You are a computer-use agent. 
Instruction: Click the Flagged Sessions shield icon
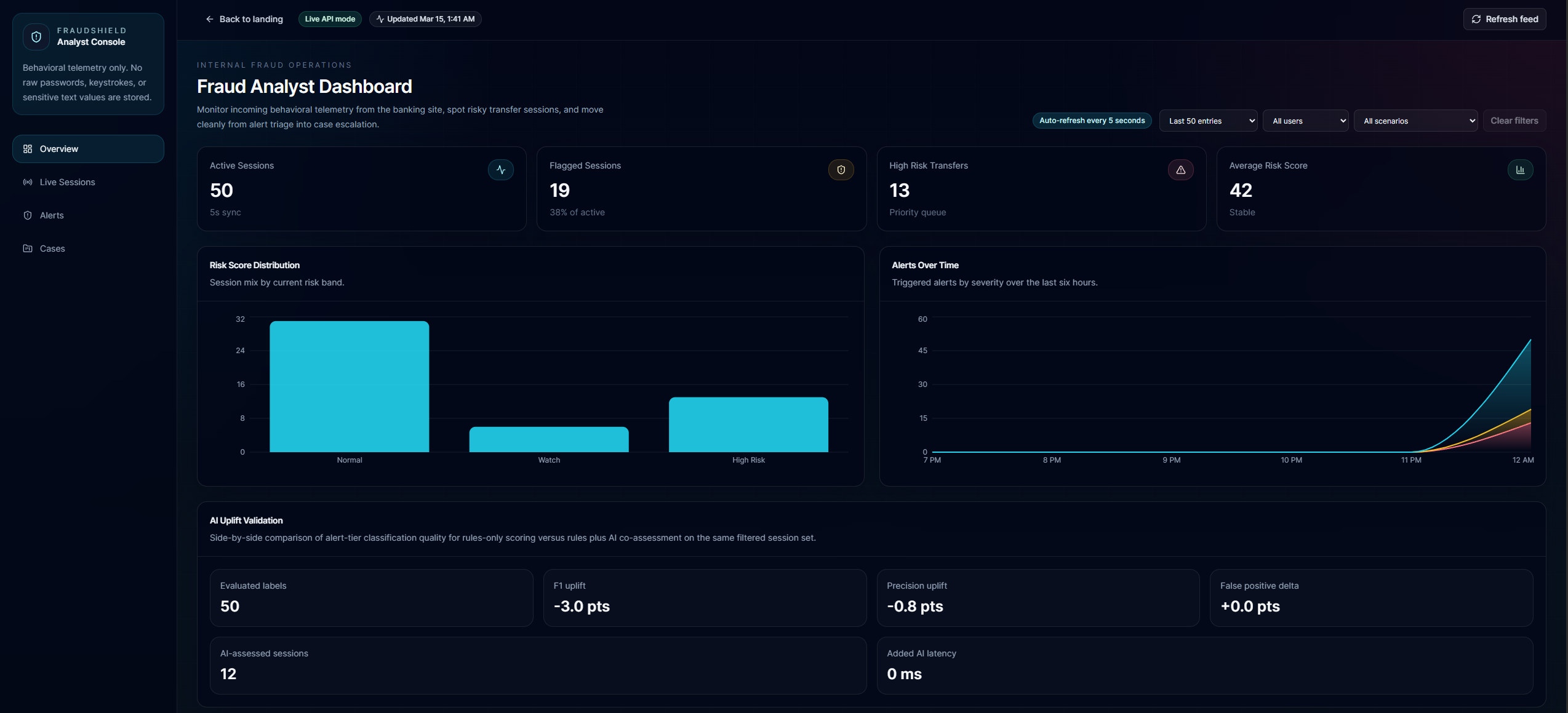click(841, 170)
